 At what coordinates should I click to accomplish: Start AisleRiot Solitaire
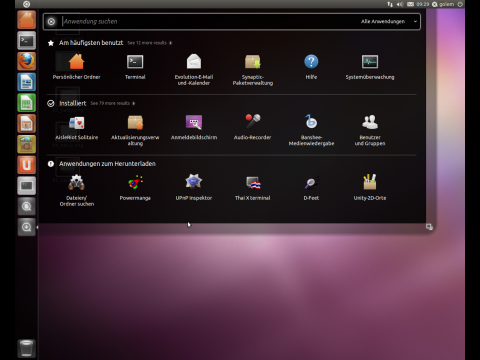[76, 127]
